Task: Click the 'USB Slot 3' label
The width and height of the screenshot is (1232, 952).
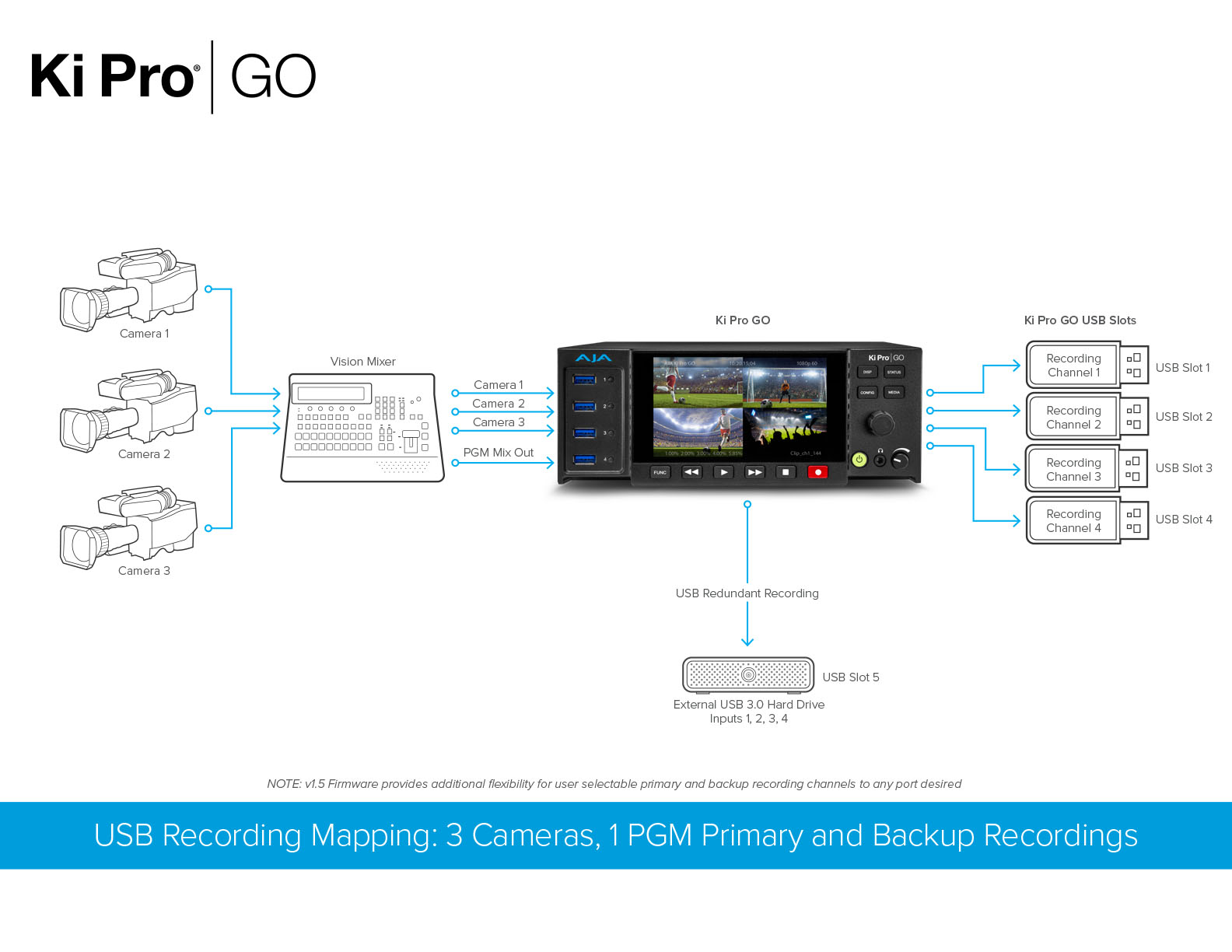Action: pyautogui.click(x=1184, y=468)
